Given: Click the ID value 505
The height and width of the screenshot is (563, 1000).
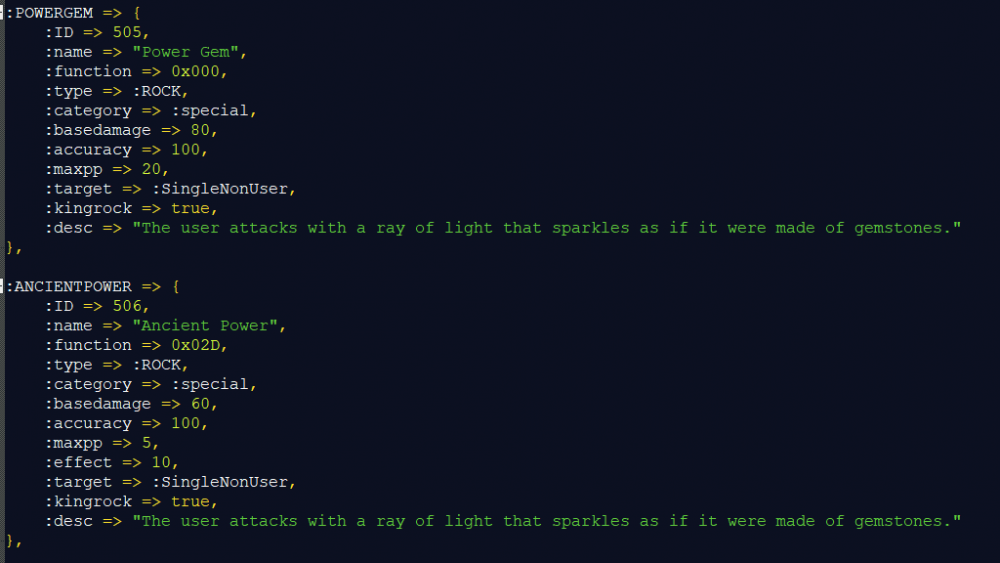Looking at the screenshot, I should coord(127,33).
